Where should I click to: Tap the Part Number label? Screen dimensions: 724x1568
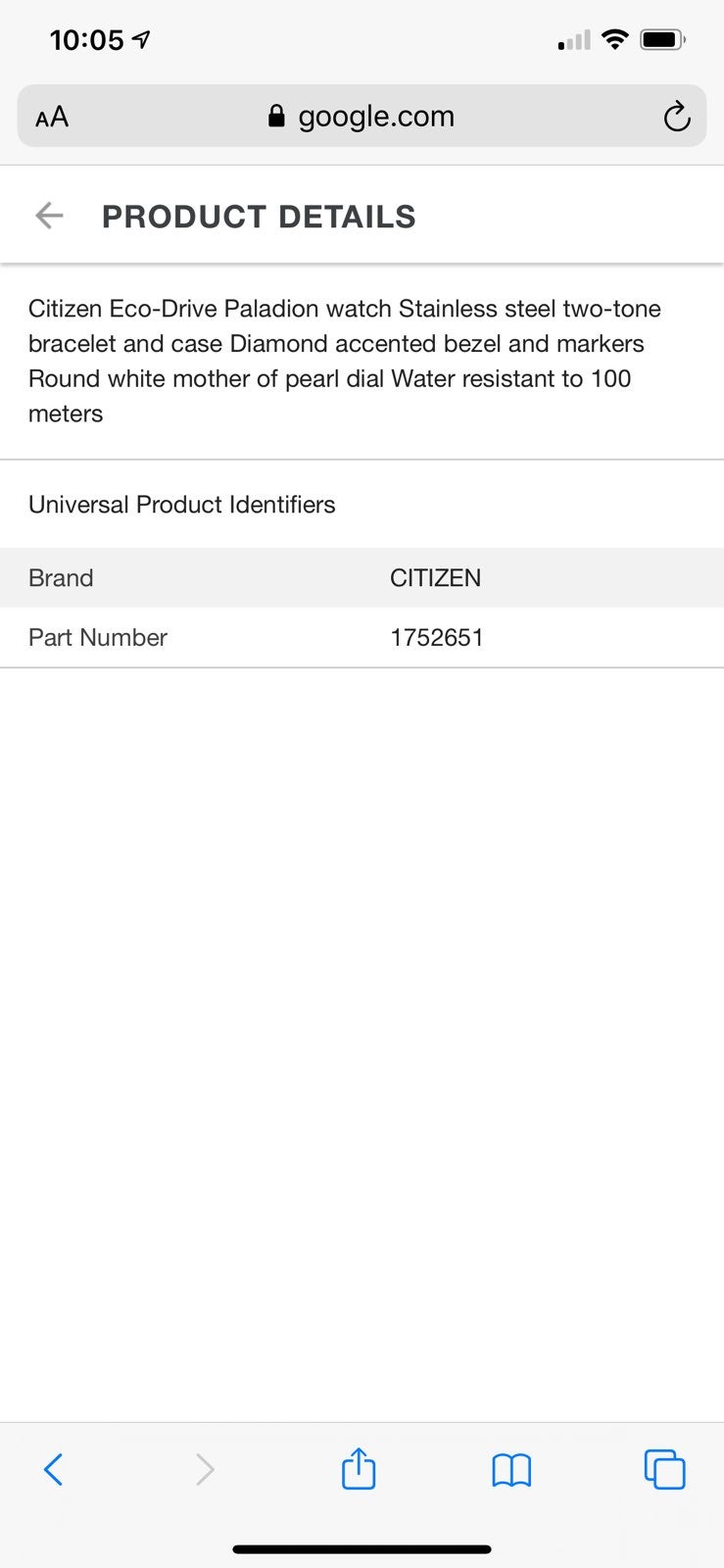pyautogui.click(x=98, y=638)
